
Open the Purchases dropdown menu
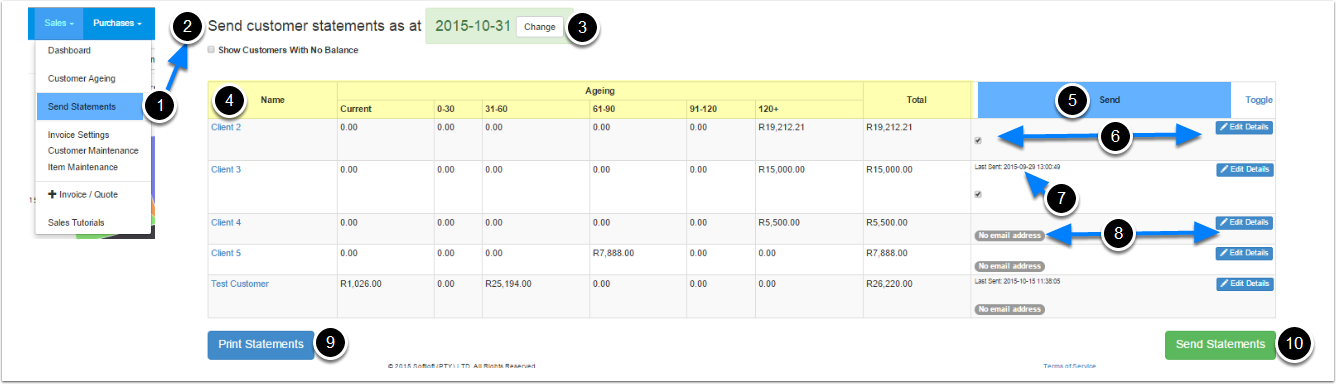point(118,22)
